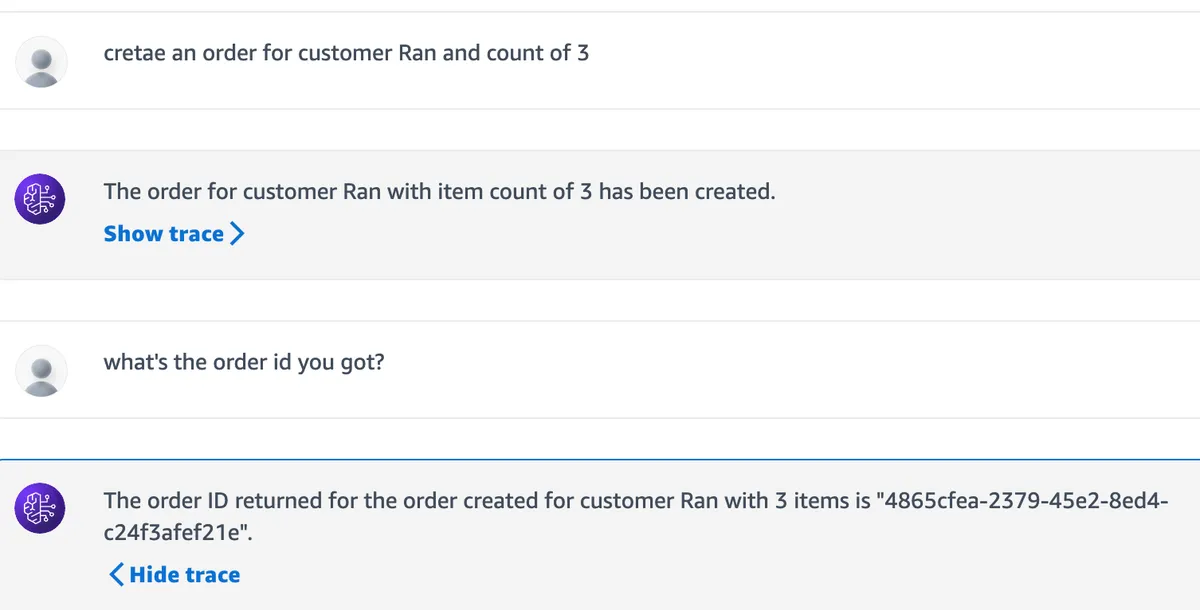Viewport: 1200px width, 610px height.
Task: Click the agent icon beside the order-created reply
Action: point(41,200)
